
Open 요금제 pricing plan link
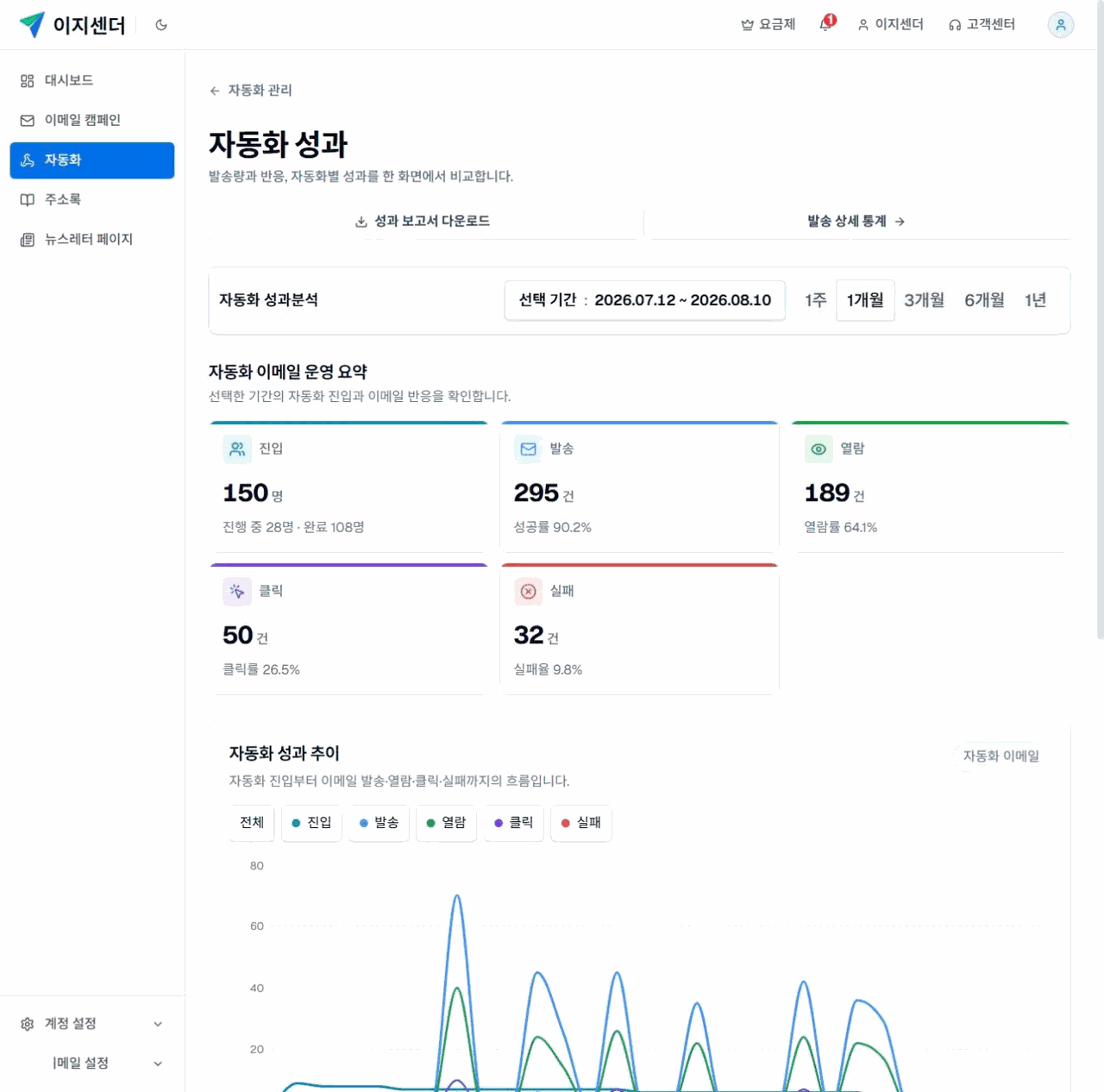tap(768, 24)
